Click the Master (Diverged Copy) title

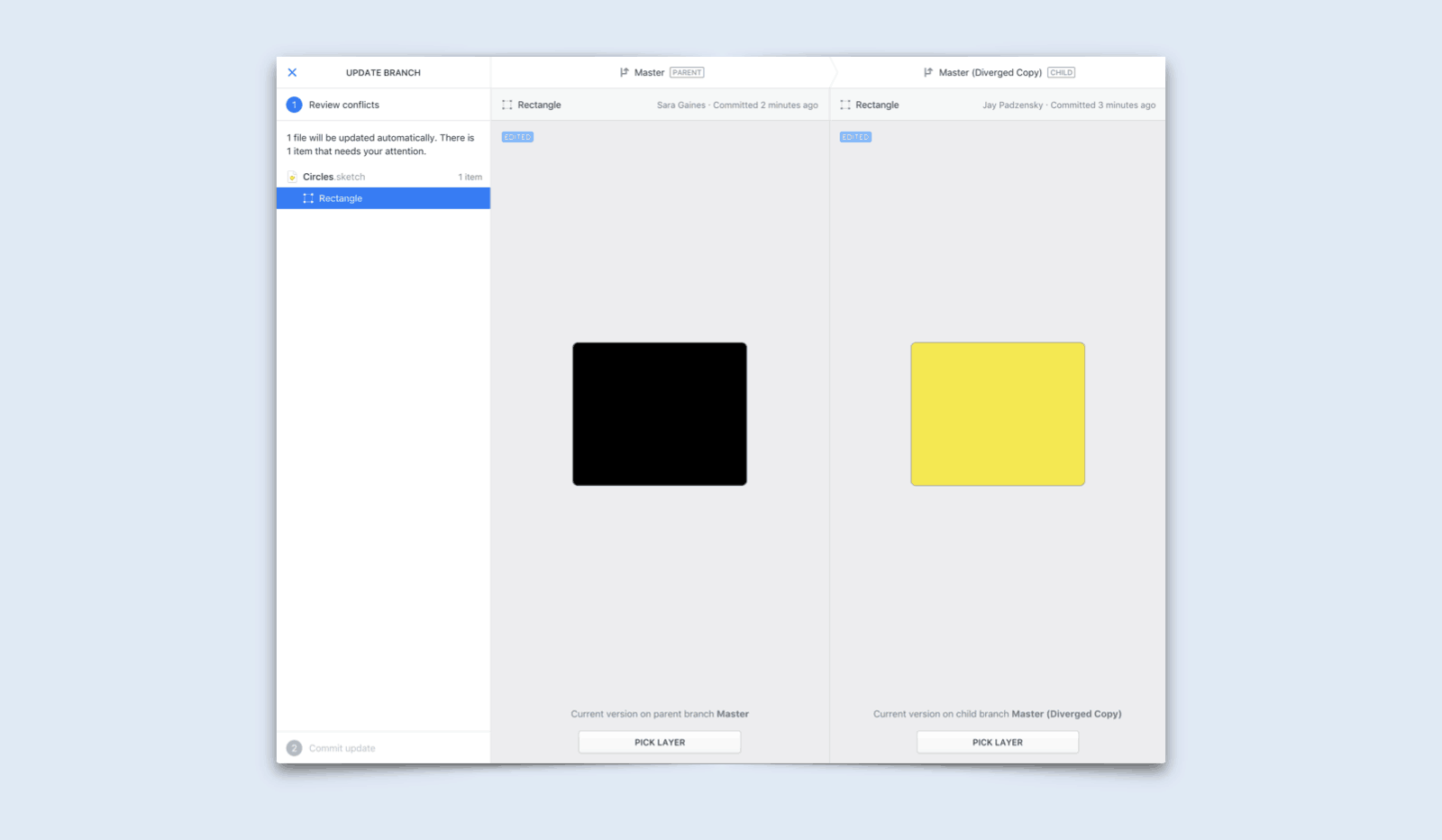point(990,73)
